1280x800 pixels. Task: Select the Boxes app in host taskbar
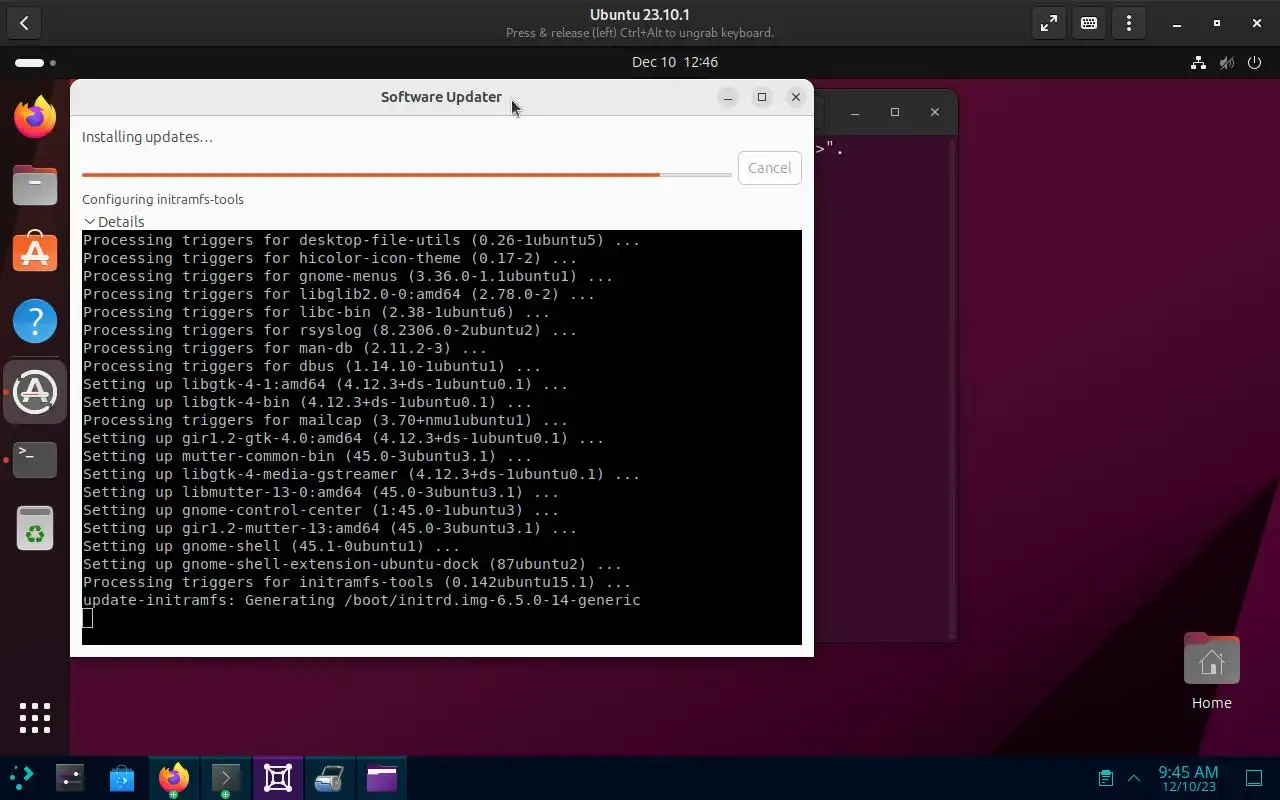277,778
